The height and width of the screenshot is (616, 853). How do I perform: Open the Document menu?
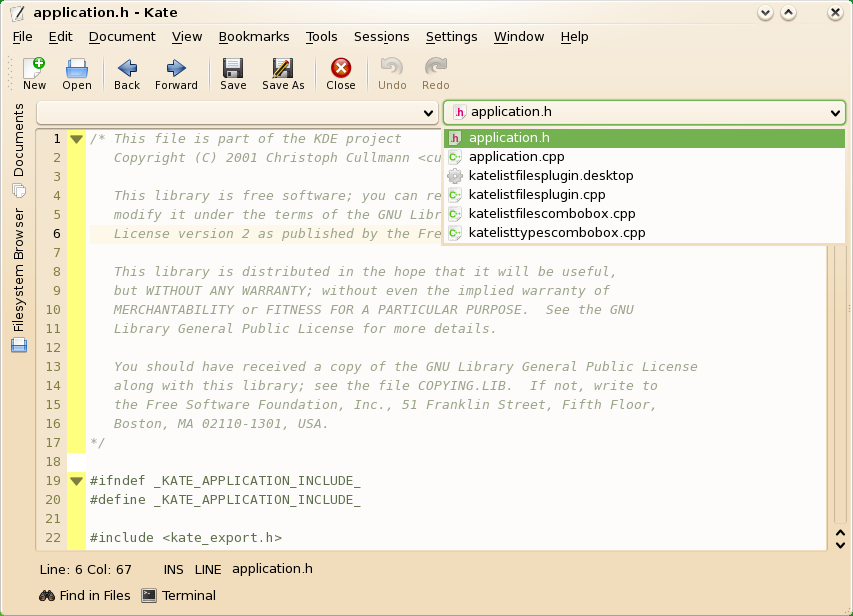[122, 36]
